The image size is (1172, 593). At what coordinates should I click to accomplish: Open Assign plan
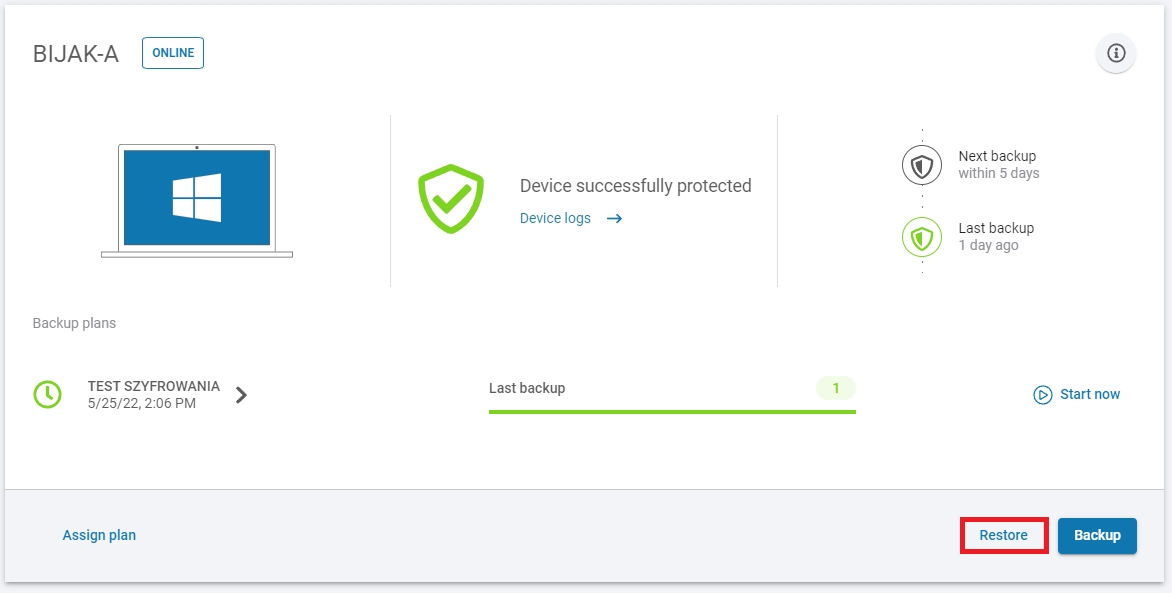click(99, 535)
